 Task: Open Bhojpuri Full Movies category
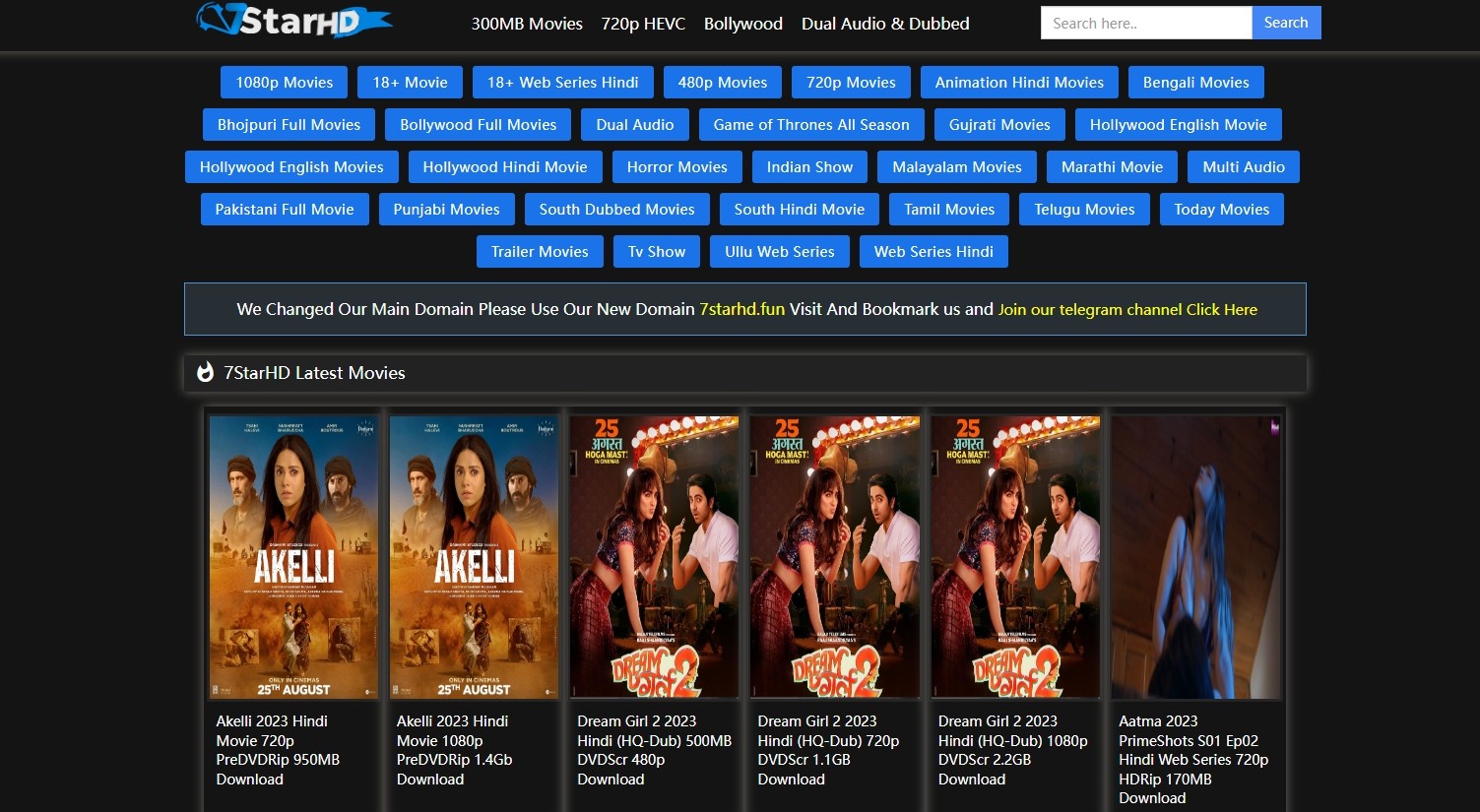(290, 125)
